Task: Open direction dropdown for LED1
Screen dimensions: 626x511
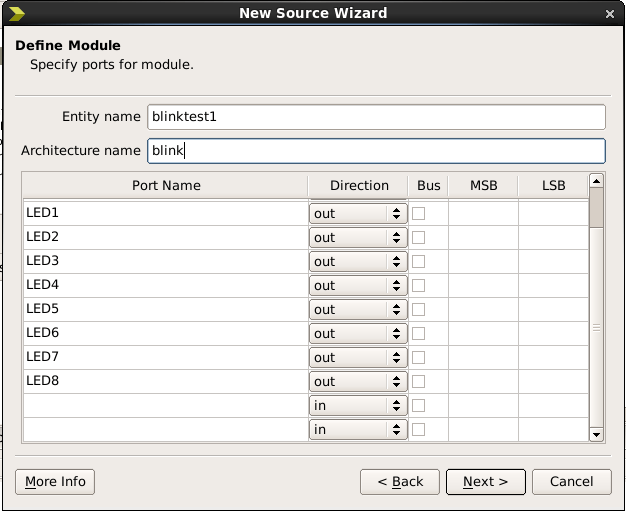Action: click(x=358, y=214)
